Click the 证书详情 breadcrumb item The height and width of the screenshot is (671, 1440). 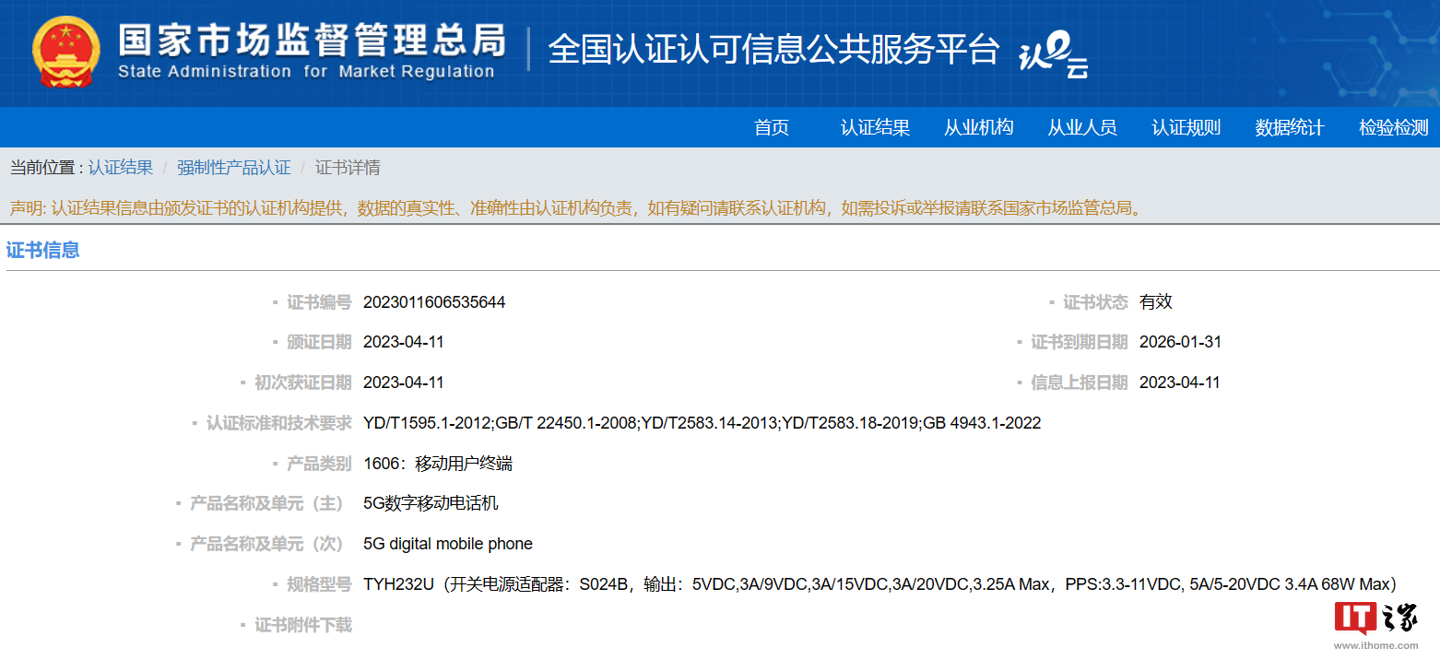coord(347,168)
